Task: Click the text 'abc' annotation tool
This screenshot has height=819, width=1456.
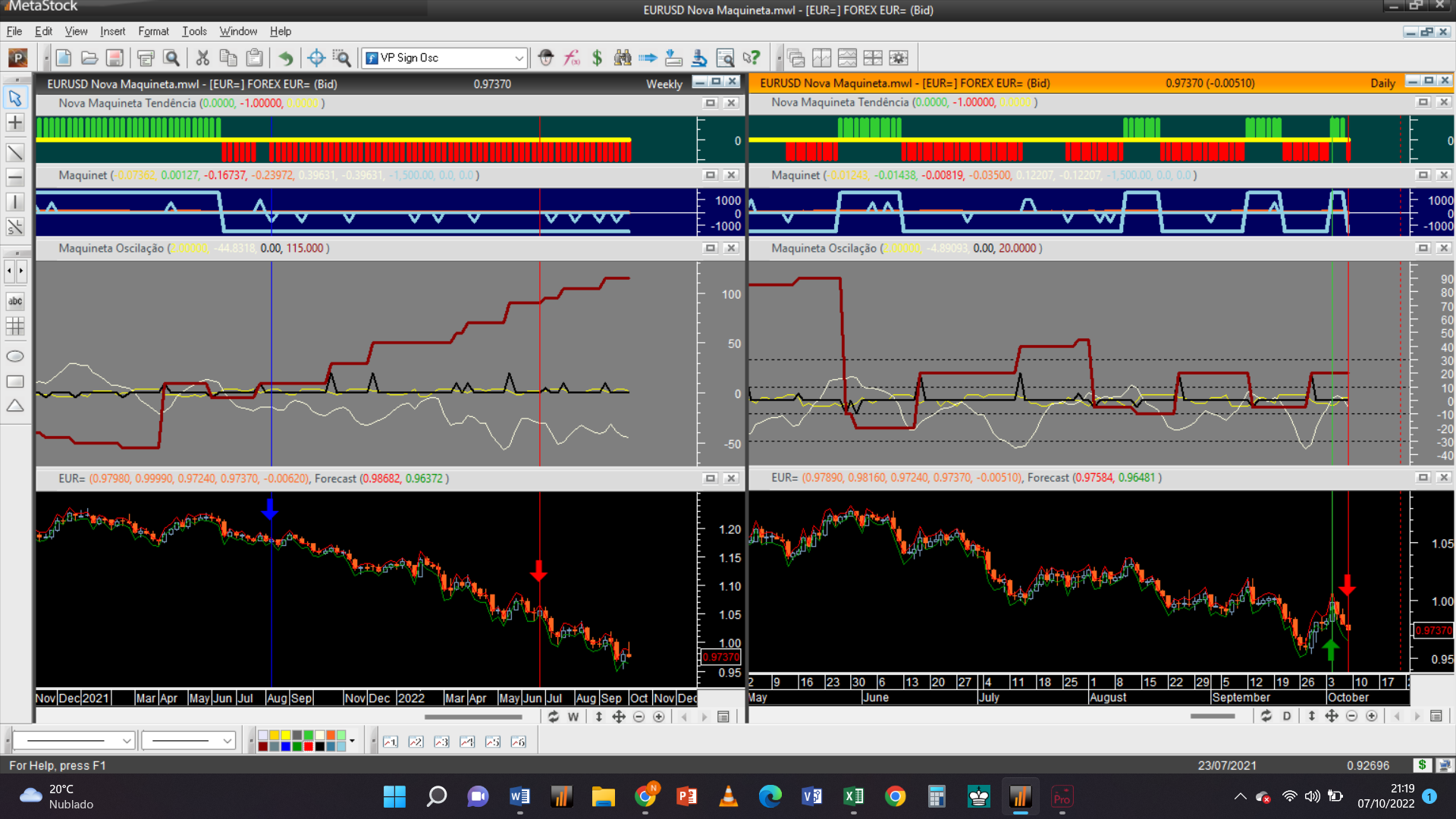Action: pos(15,301)
